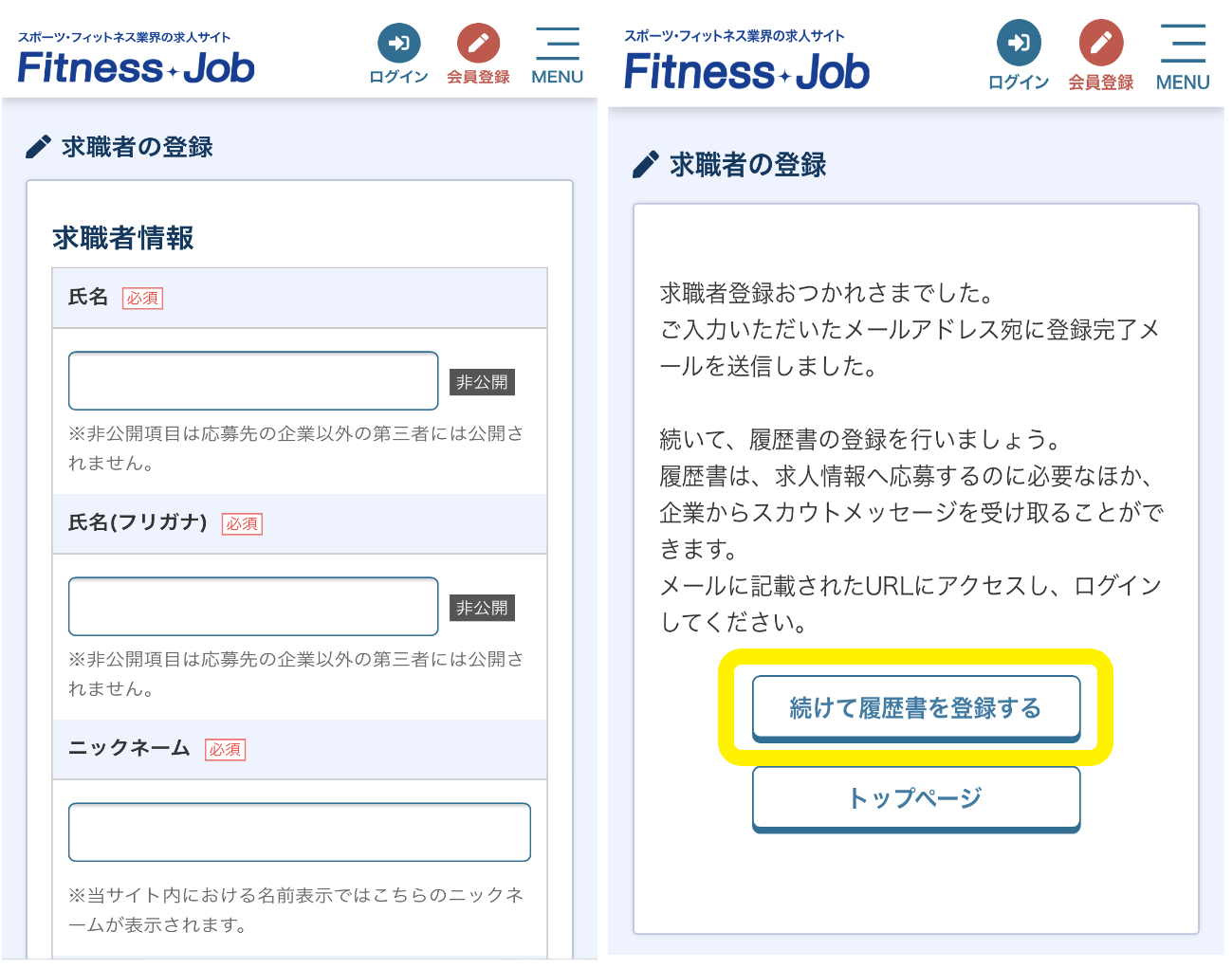Click the red member registration icon, left header

[478, 44]
